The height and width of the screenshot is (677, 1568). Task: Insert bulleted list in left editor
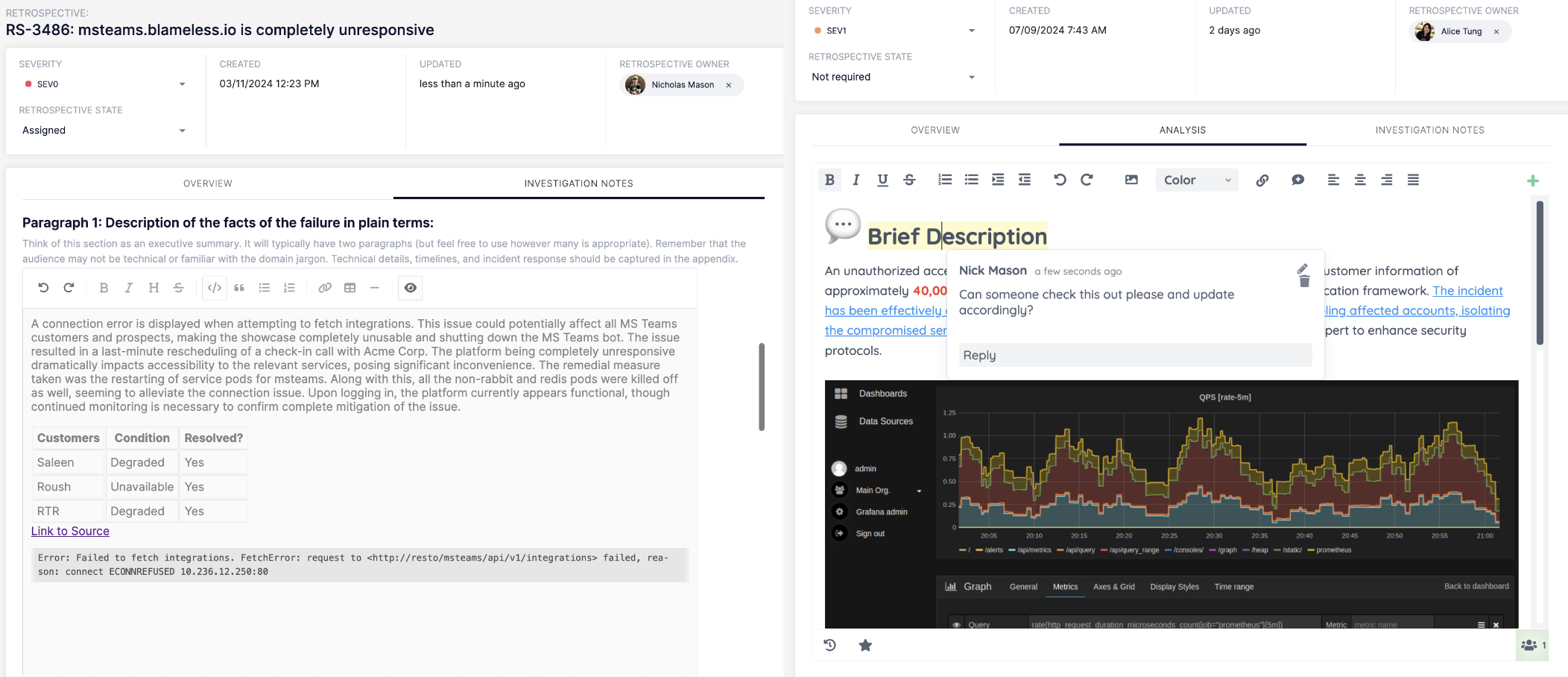tap(265, 288)
